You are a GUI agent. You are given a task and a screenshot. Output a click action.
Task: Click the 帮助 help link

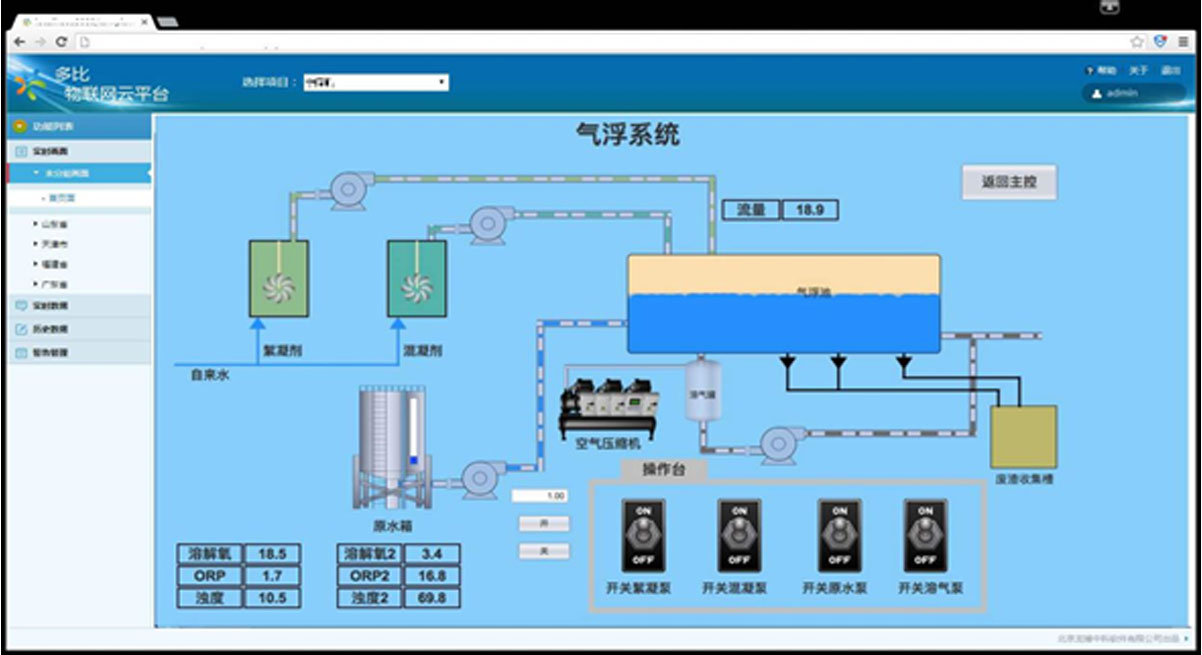coord(1101,71)
